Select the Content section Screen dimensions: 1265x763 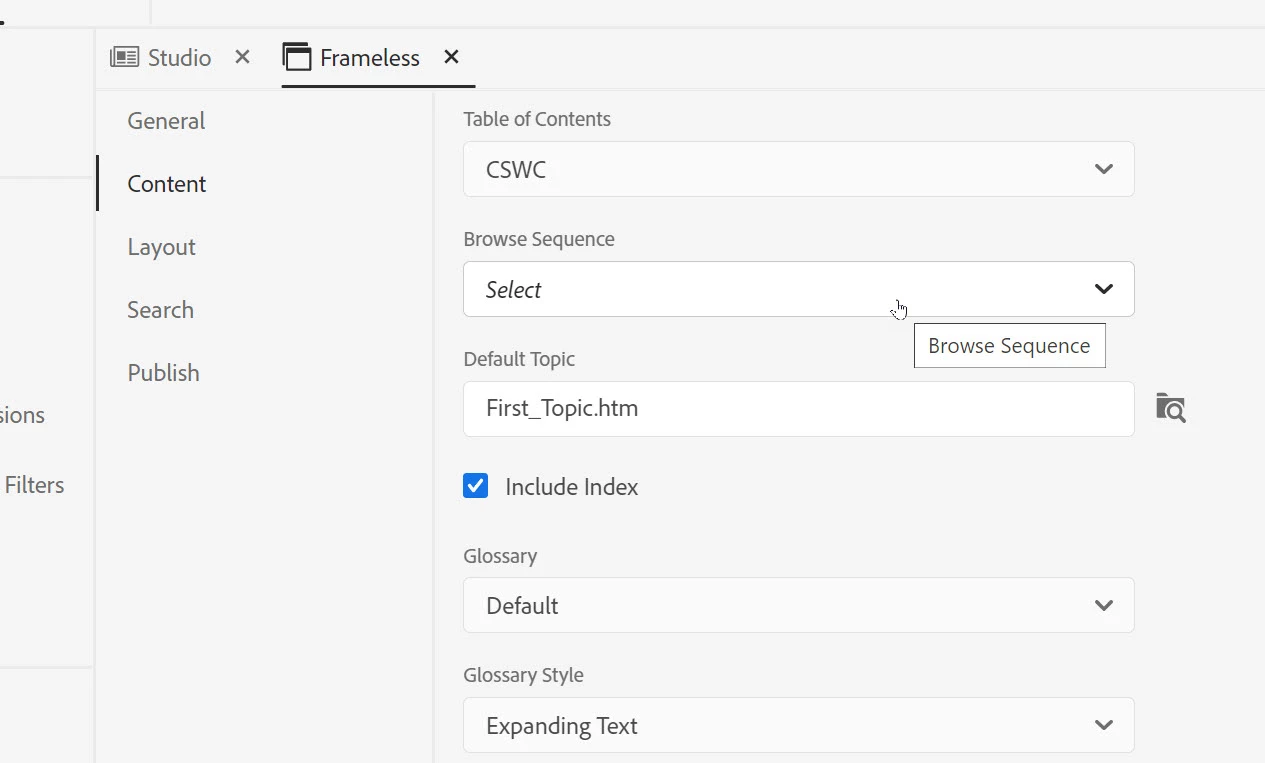point(167,184)
